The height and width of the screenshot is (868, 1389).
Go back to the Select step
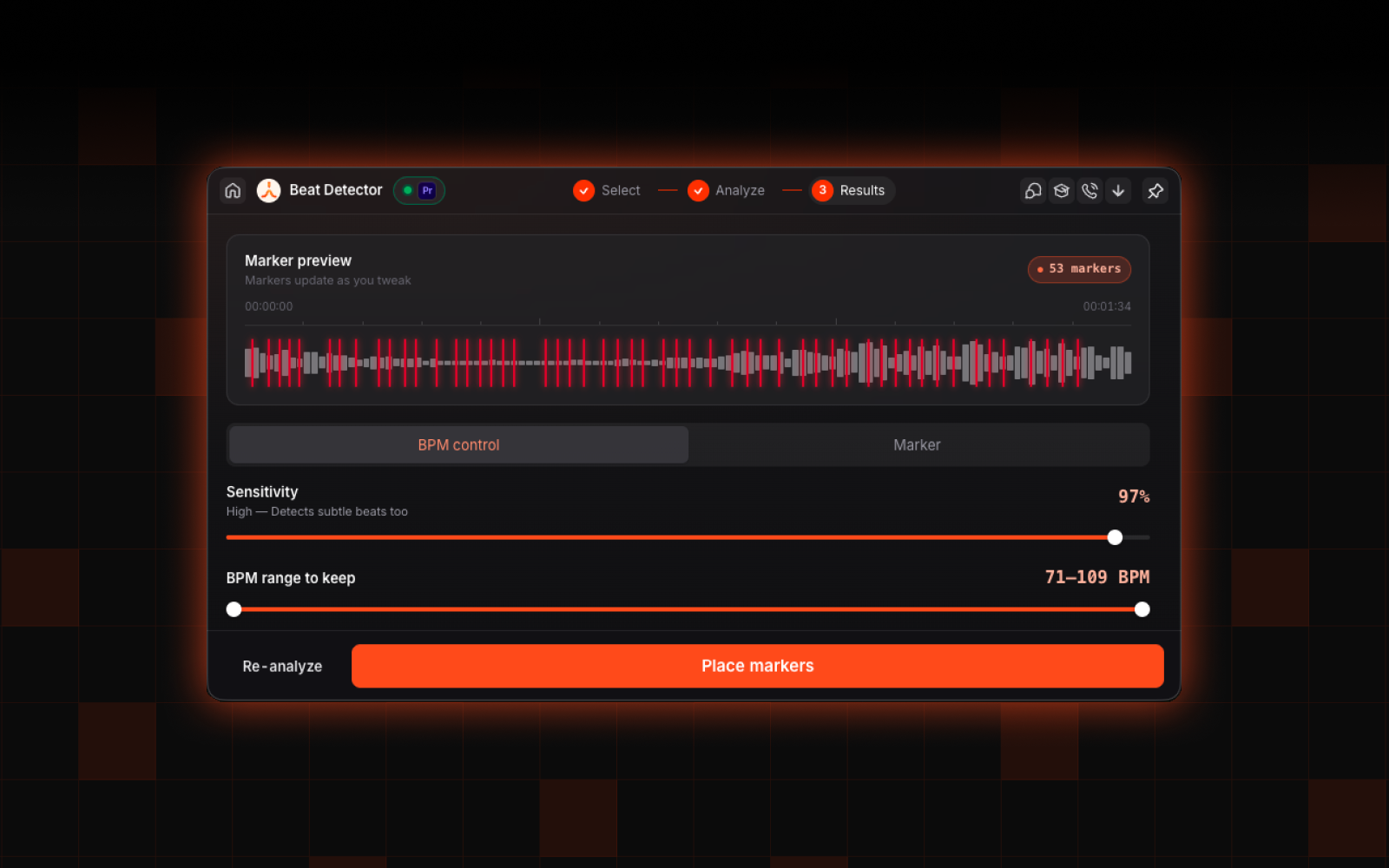tap(607, 190)
